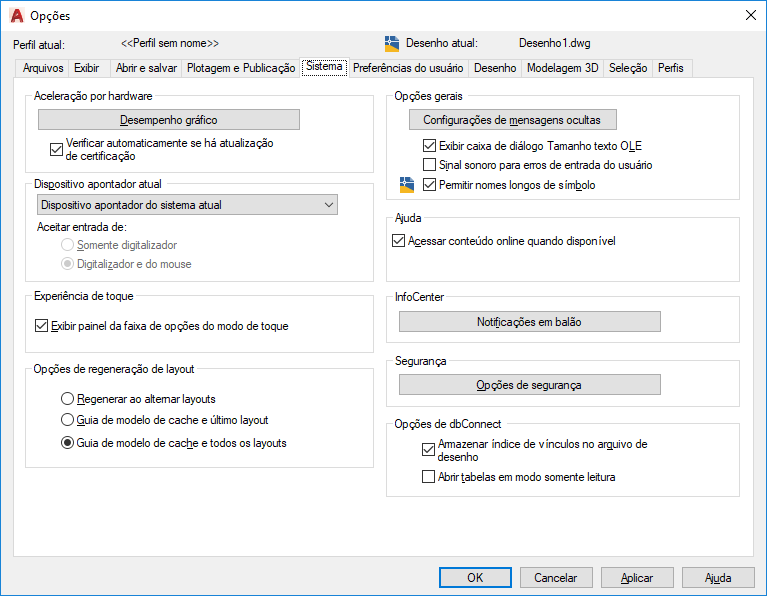Image resolution: width=767 pixels, height=596 pixels.
Task: Close the Opções dialog with the X
Action: point(751,15)
